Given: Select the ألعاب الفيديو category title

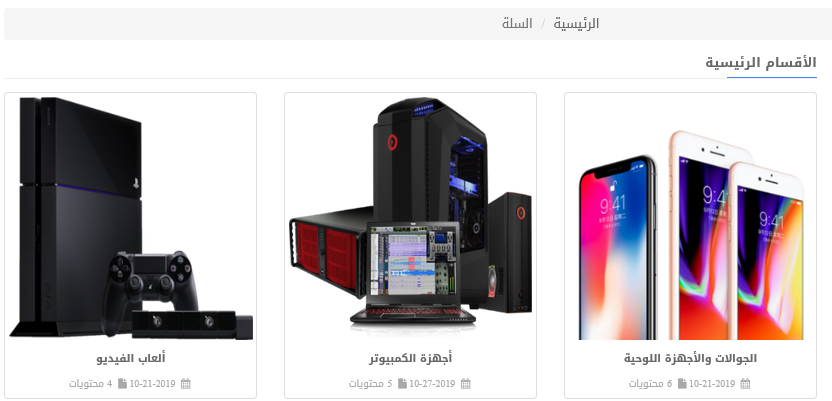Looking at the screenshot, I should click(131, 359).
